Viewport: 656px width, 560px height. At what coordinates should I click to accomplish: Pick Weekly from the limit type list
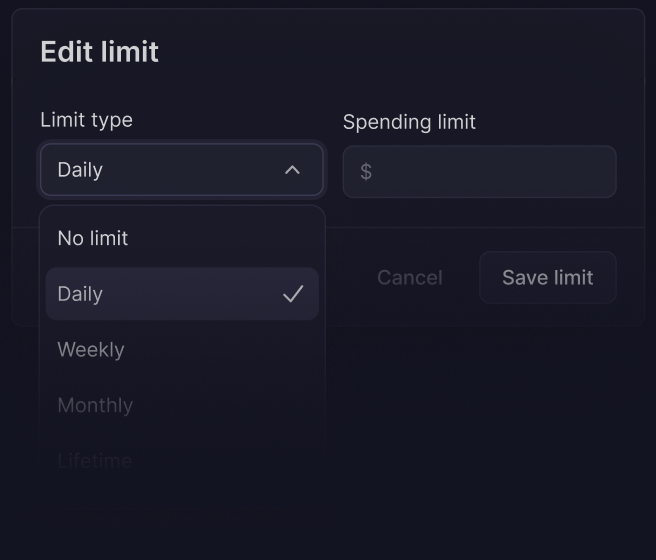[x=181, y=350]
